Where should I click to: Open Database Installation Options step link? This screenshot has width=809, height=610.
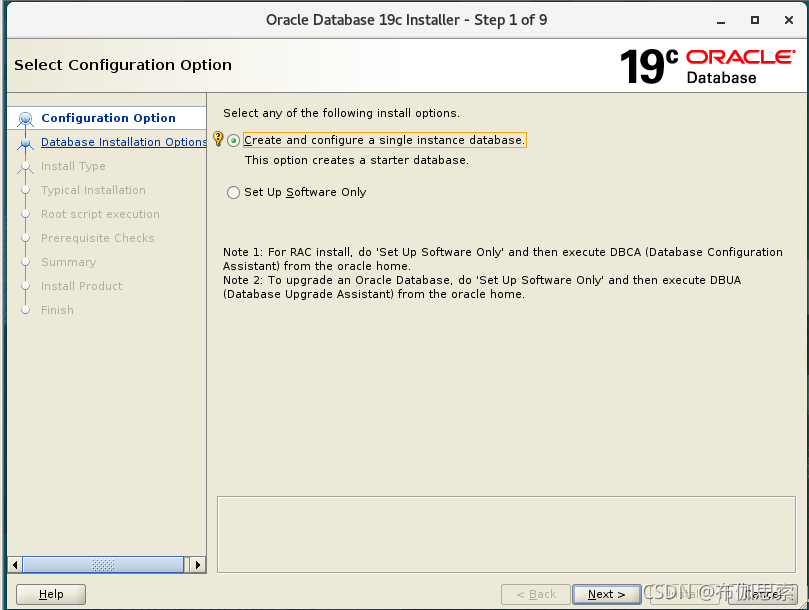(123, 142)
